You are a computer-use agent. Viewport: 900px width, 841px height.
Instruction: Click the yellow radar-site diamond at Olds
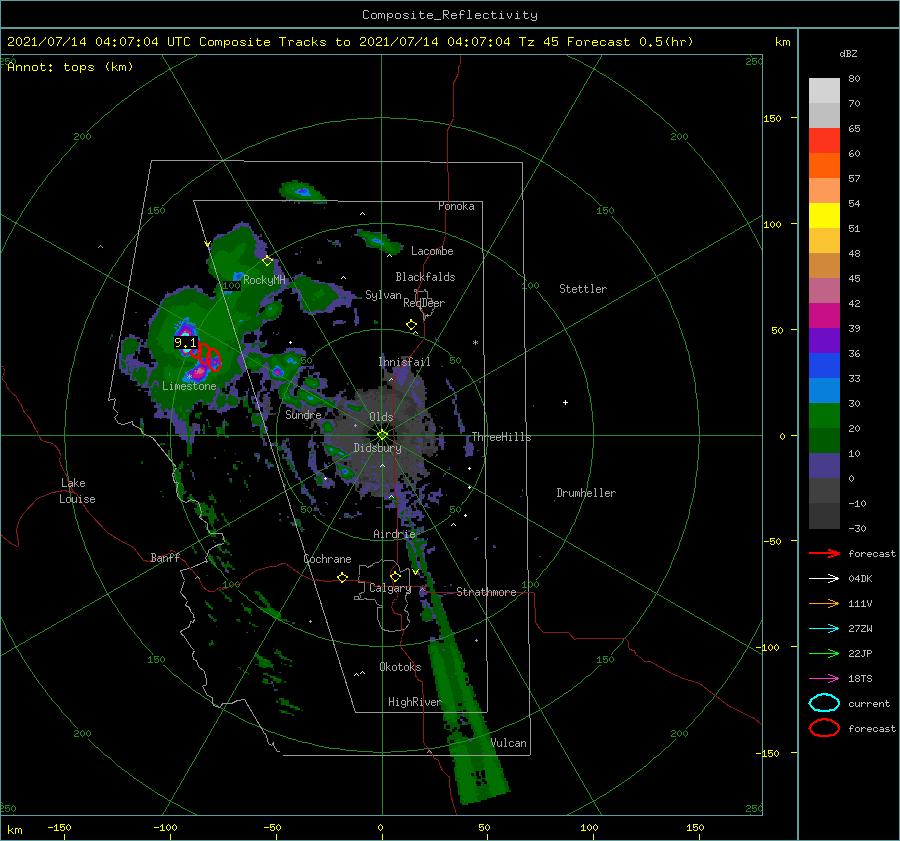382,435
